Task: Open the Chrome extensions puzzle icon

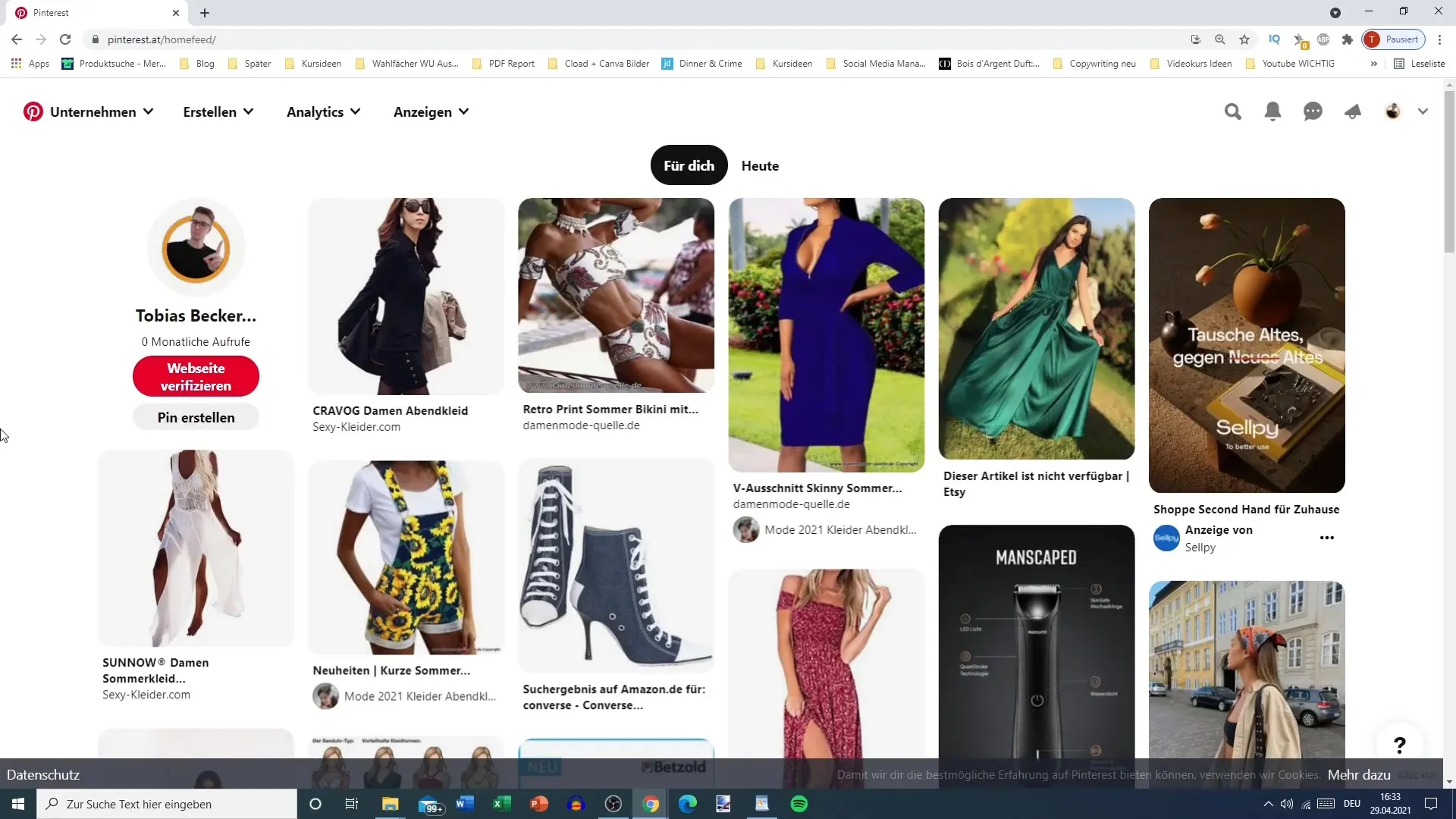Action: (x=1348, y=39)
